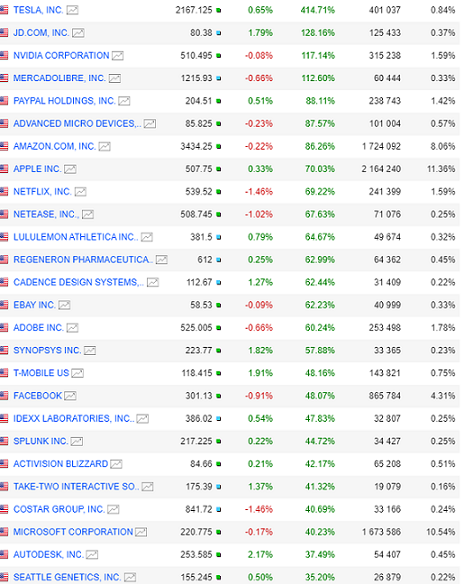This screenshot has height=584, width=464.
Task: Follow the APPLE INC. link
Action: pos(37,169)
